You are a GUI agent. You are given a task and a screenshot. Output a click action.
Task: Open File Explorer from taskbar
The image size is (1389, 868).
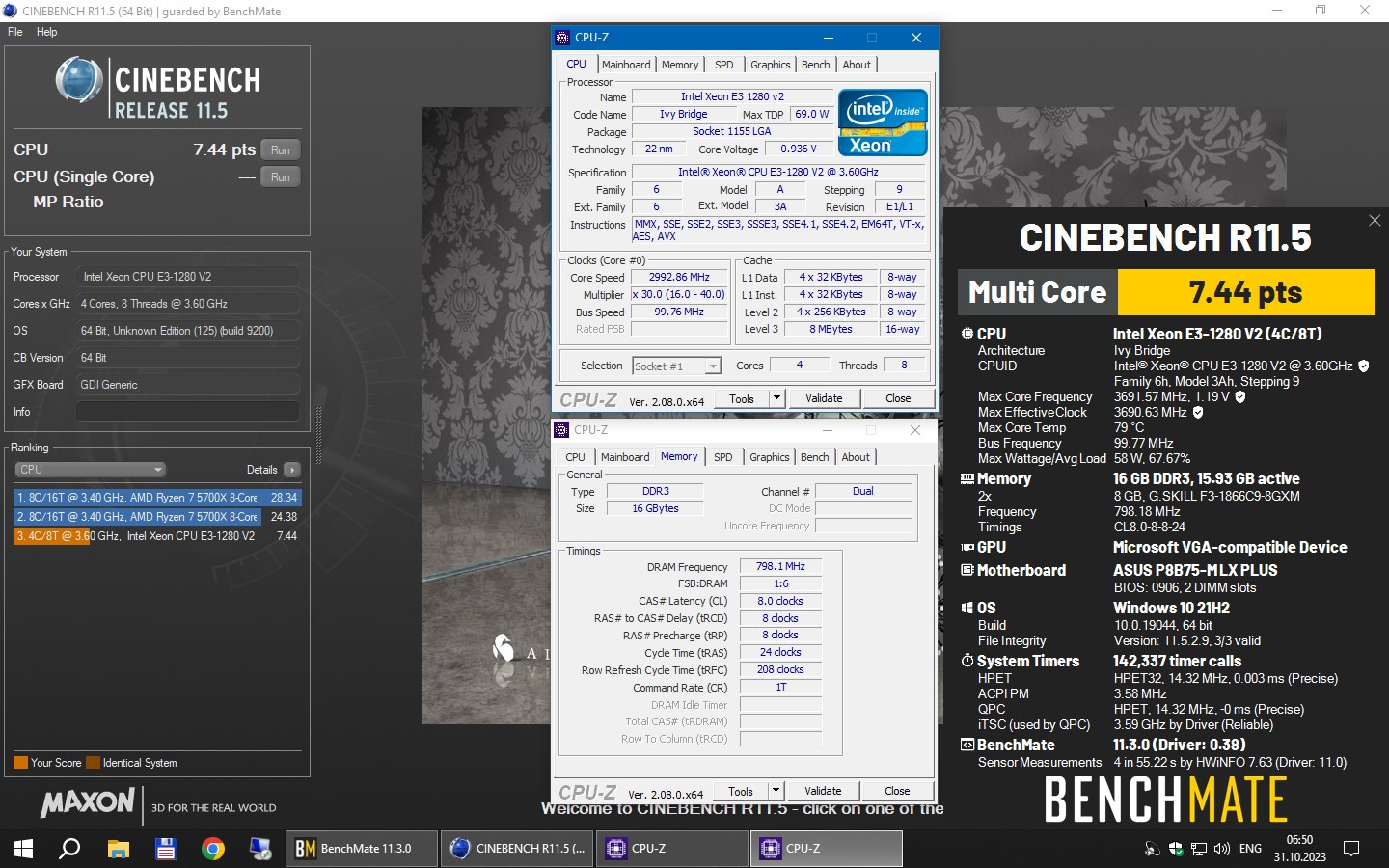118,849
